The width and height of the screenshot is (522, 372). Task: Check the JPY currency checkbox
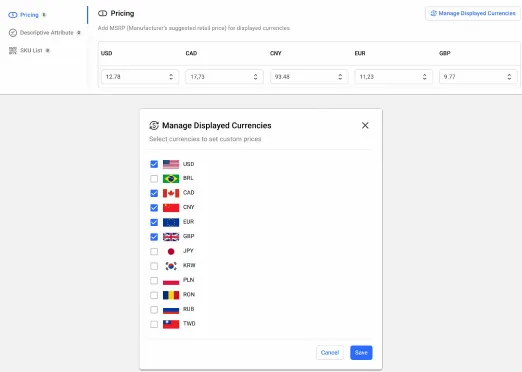[x=154, y=251]
